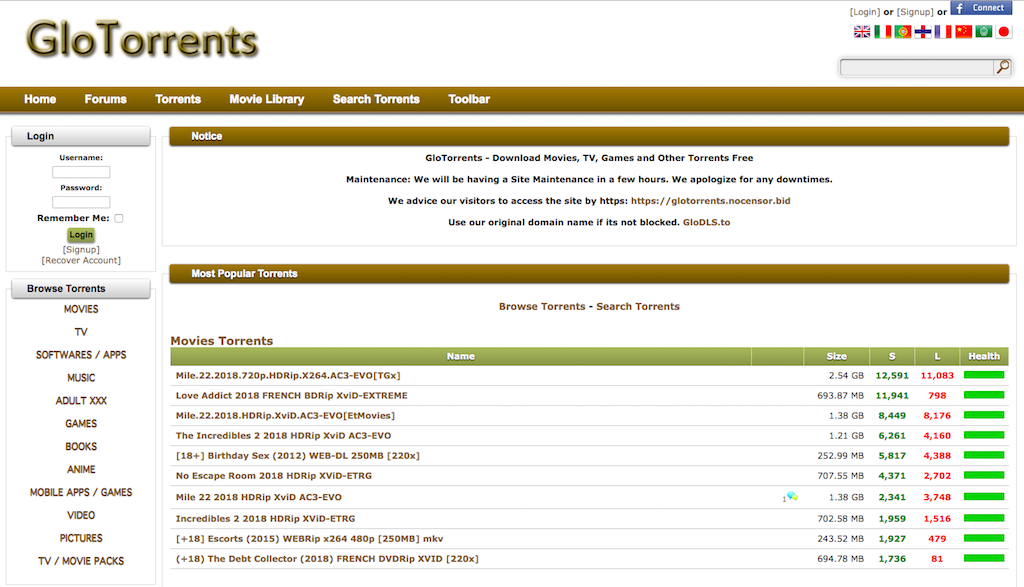
Task: Open the GloDLS.to domain link
Action: click(x=707, y=222)
